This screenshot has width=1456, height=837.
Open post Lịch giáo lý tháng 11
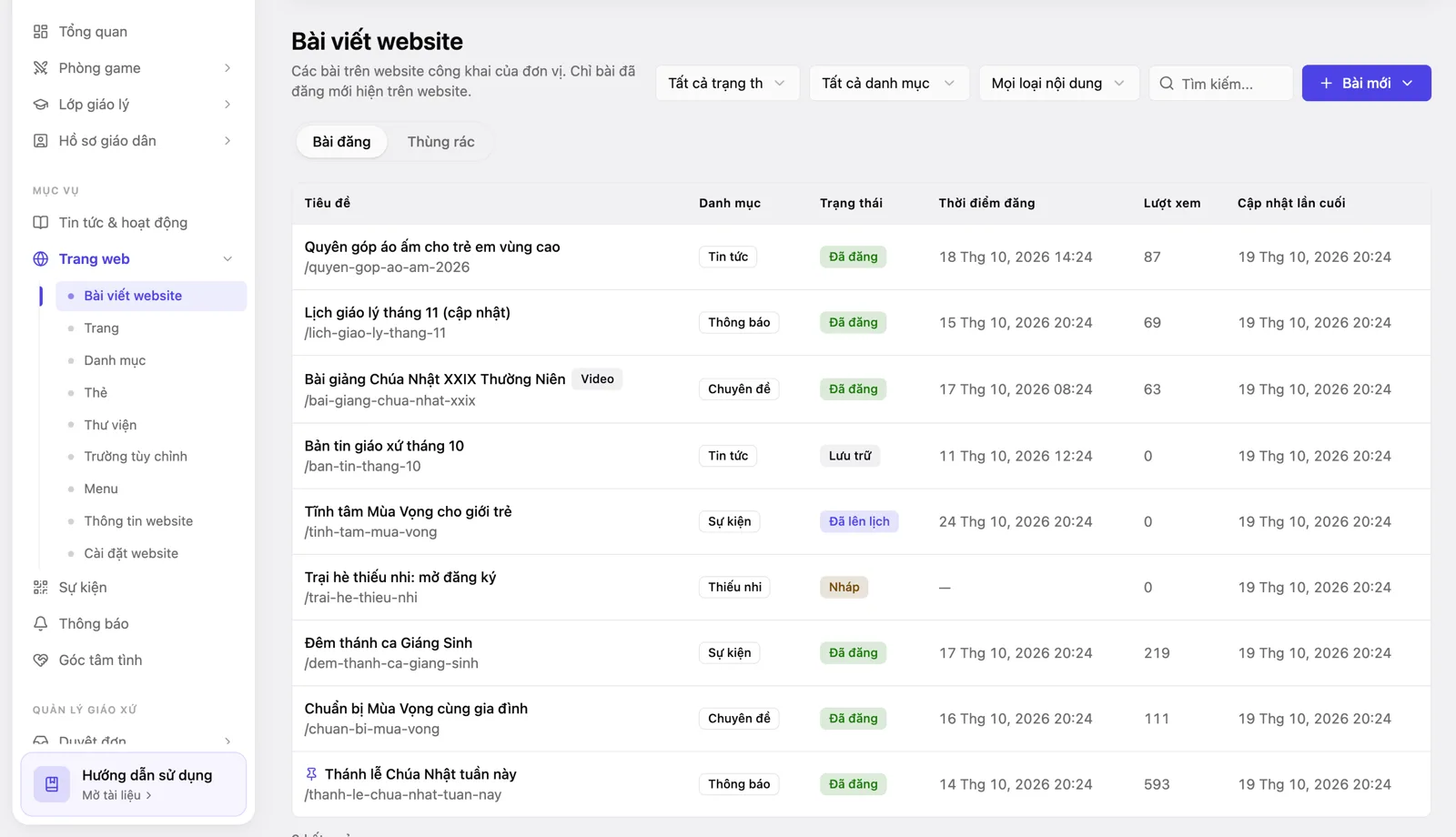(407, 312)
